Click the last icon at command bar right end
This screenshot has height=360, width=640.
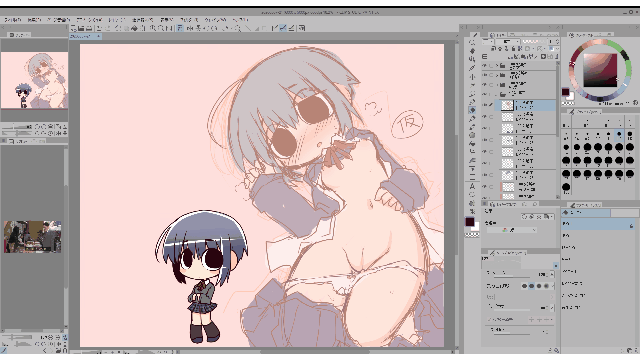(302, 28)
